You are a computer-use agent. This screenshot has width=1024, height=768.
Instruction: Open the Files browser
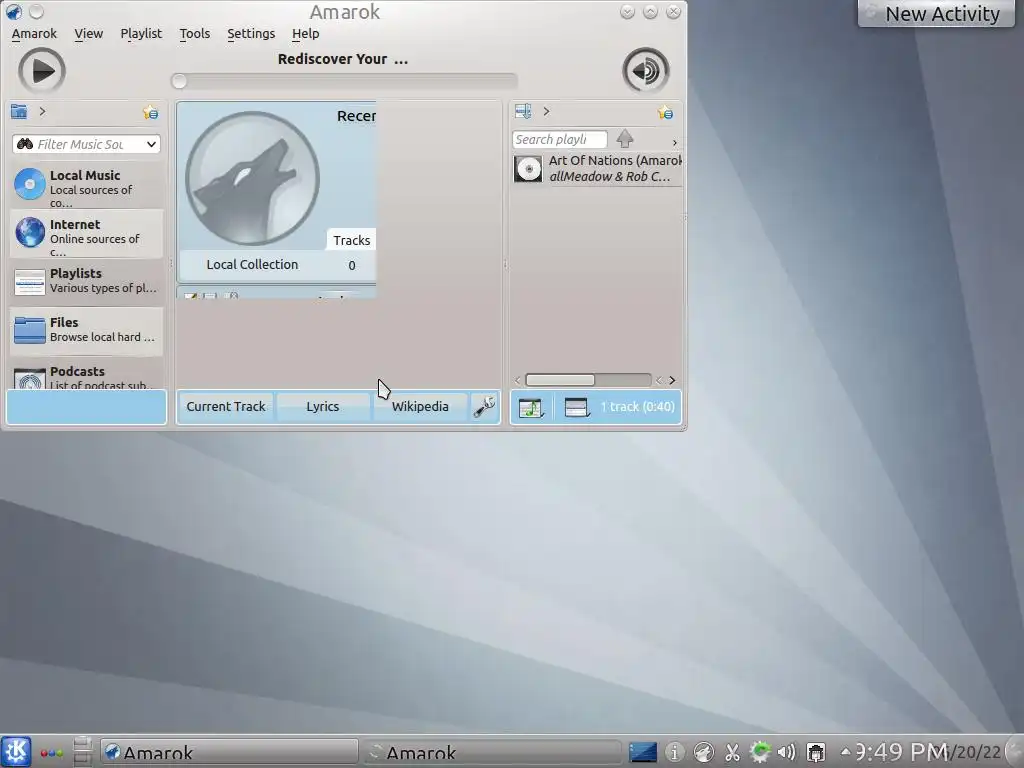click(x=86, y=331)
